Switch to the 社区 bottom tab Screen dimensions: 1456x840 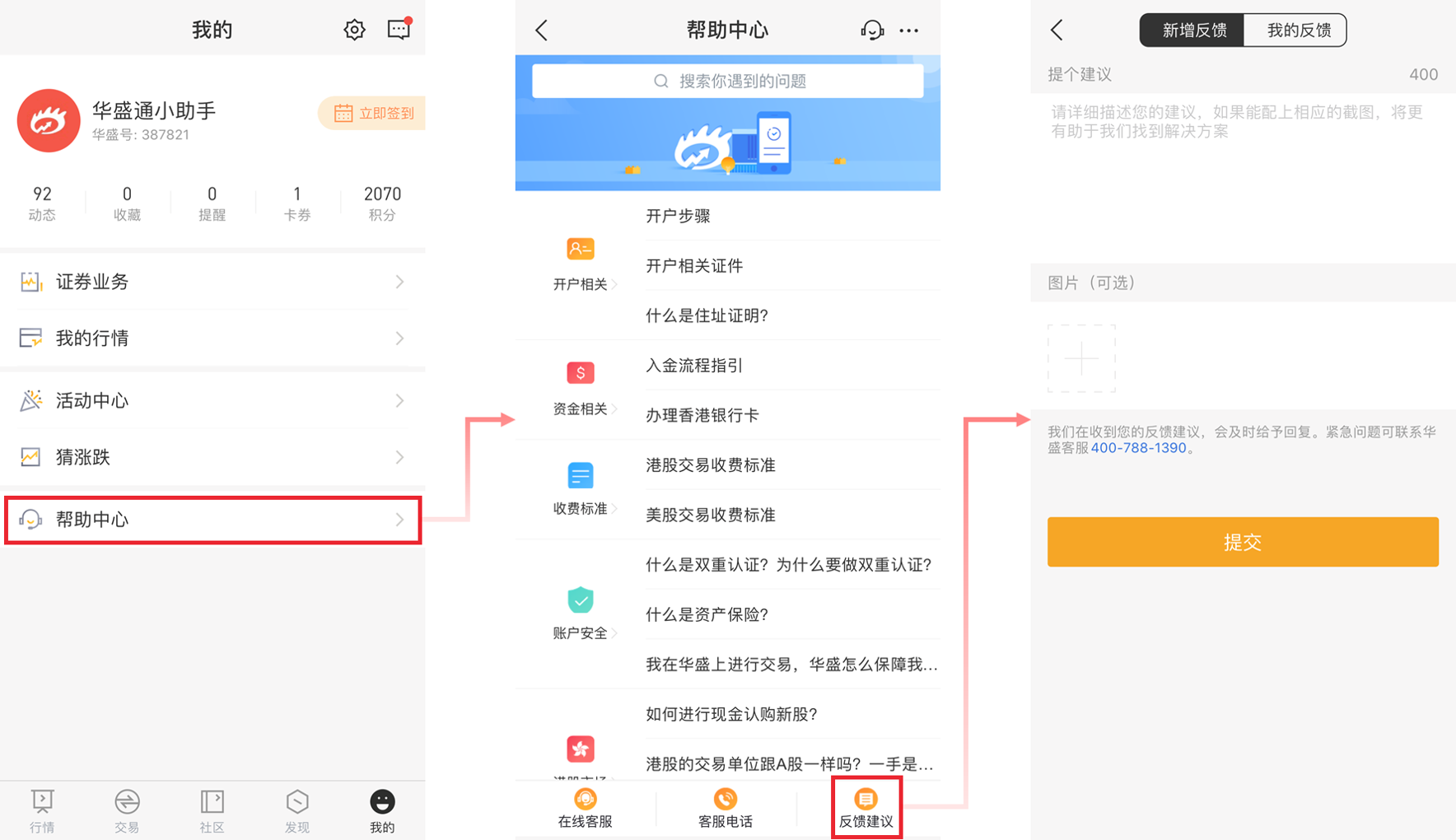click(x=212, y=811)
